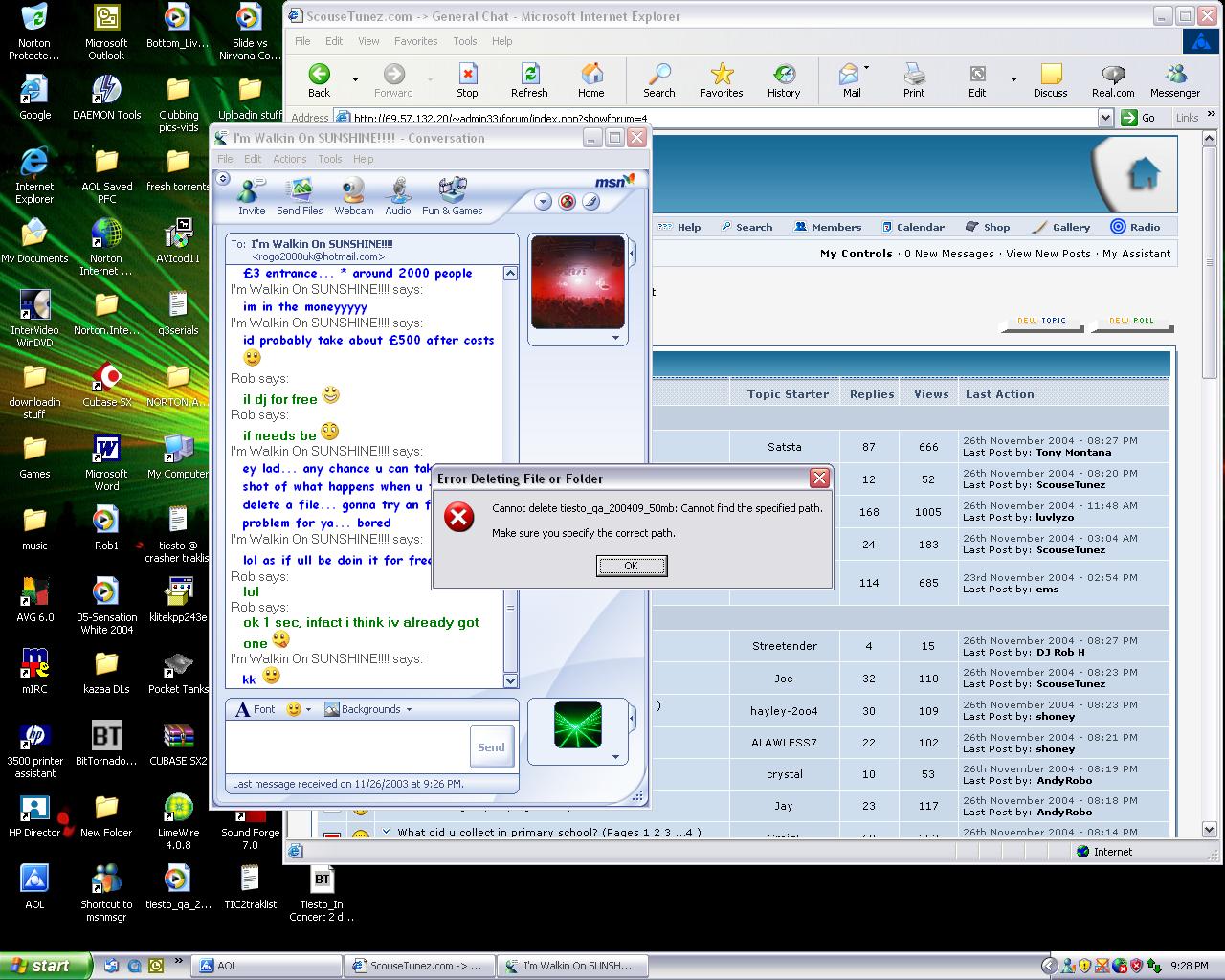Go to Home in Internet Explorer
This screenshot has height=980, width=1225.
591,80
